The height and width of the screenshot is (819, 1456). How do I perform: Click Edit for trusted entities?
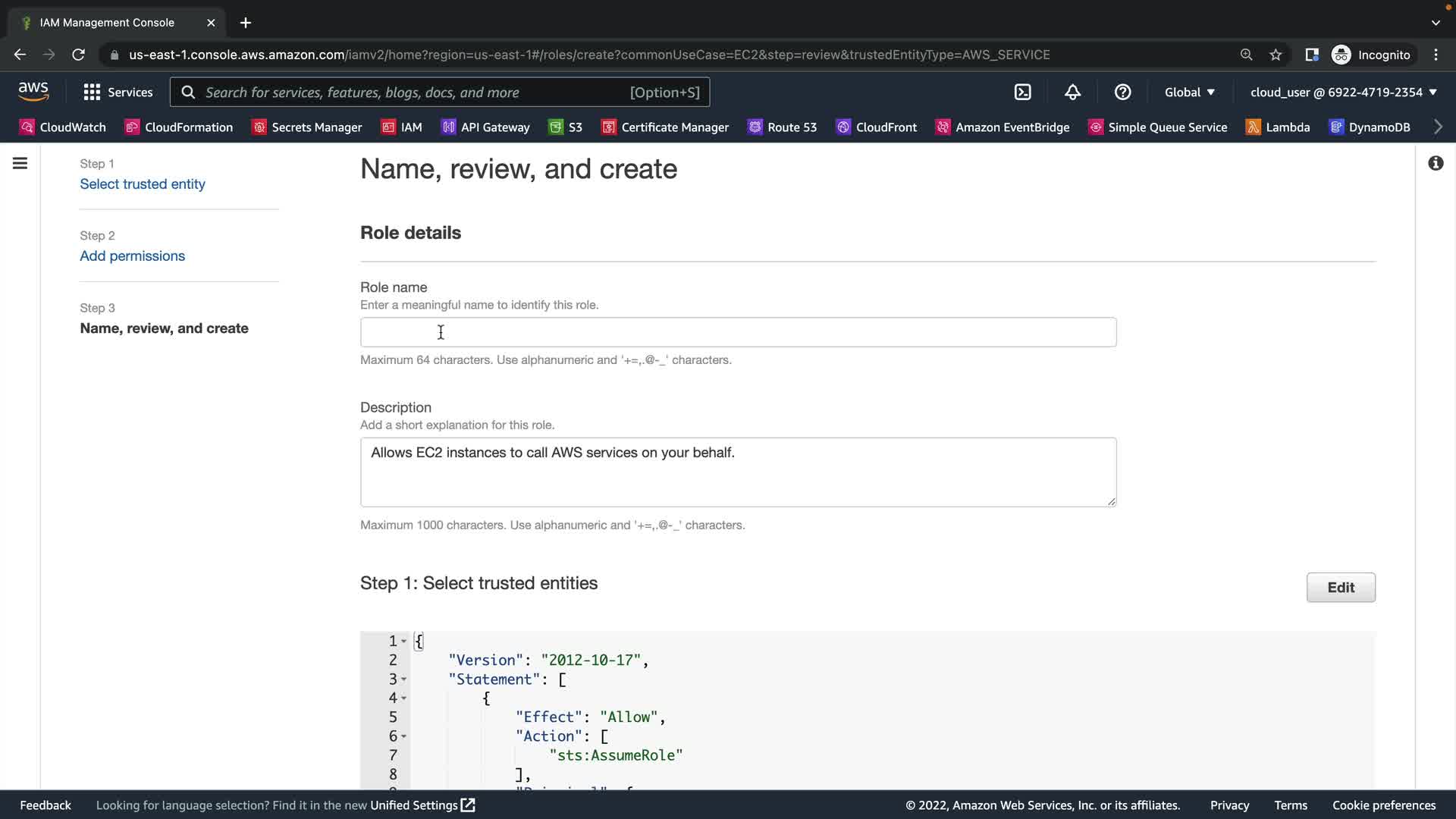1340,587
